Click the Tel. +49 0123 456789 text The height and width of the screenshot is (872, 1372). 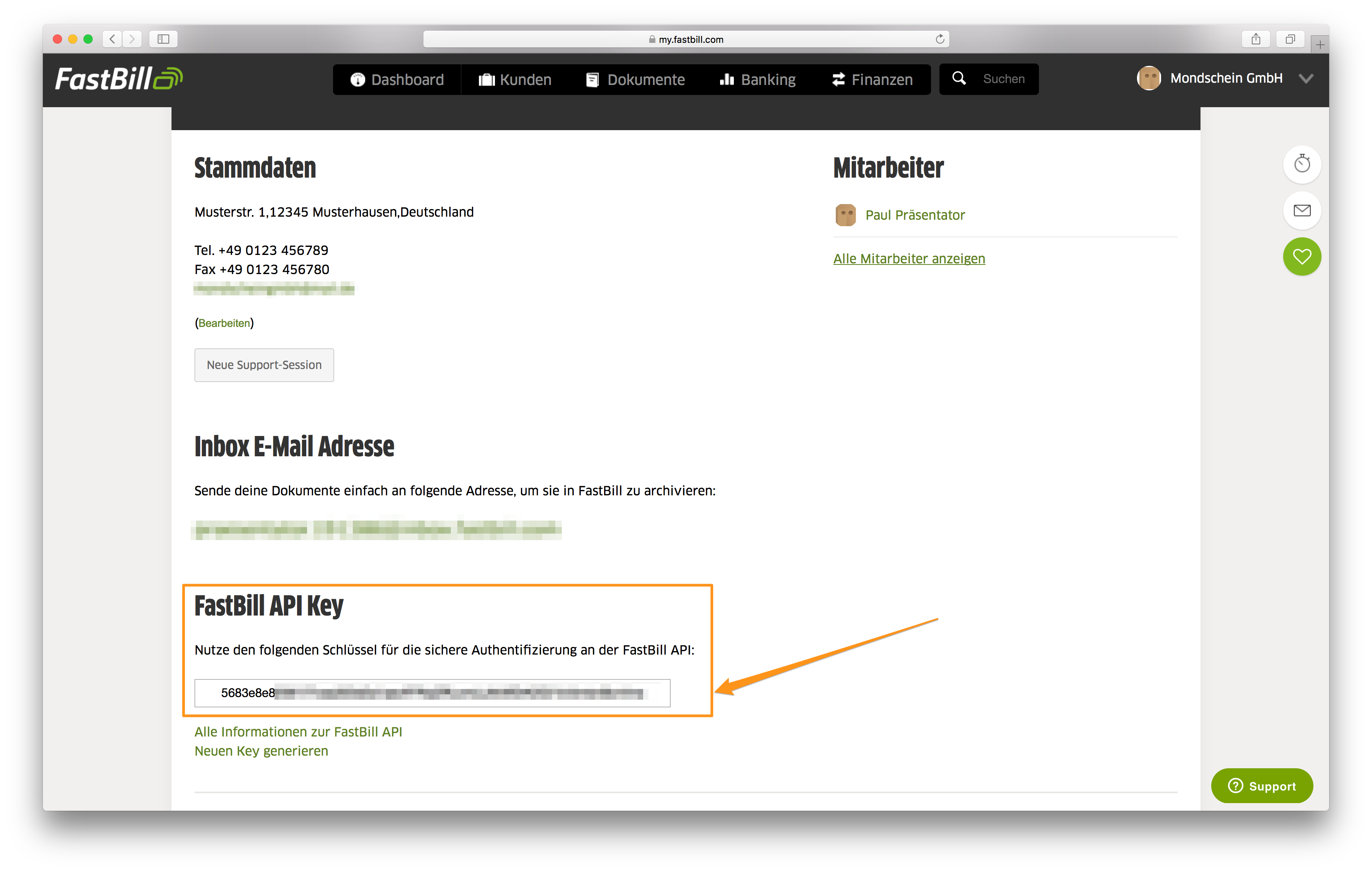261,250
